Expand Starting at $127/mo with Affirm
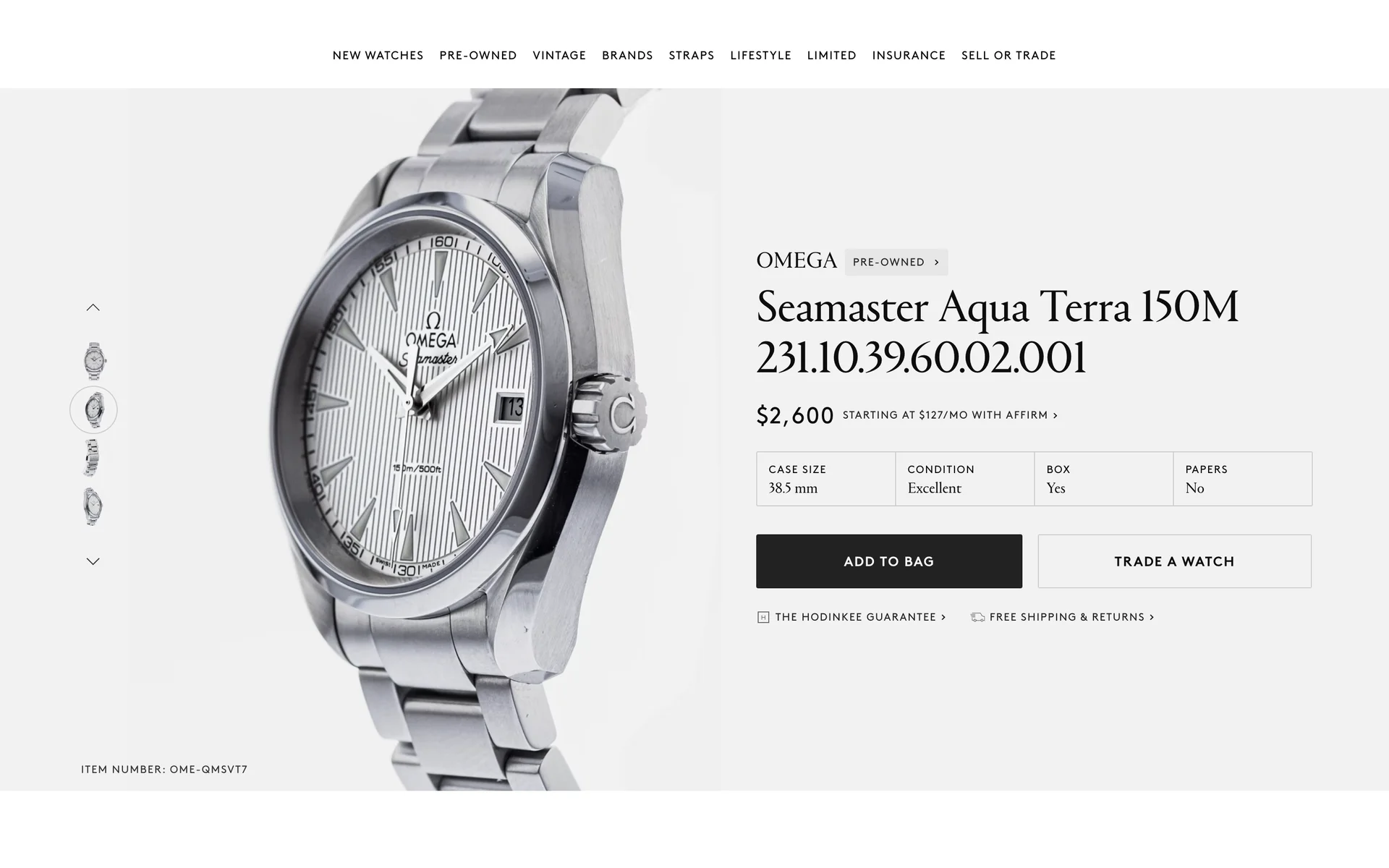 [x=950, y=415]
